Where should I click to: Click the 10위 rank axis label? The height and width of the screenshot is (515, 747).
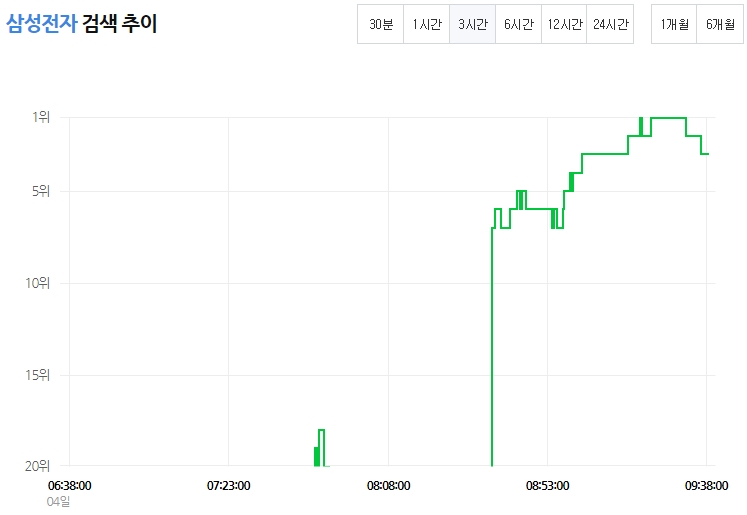(38, 283)
